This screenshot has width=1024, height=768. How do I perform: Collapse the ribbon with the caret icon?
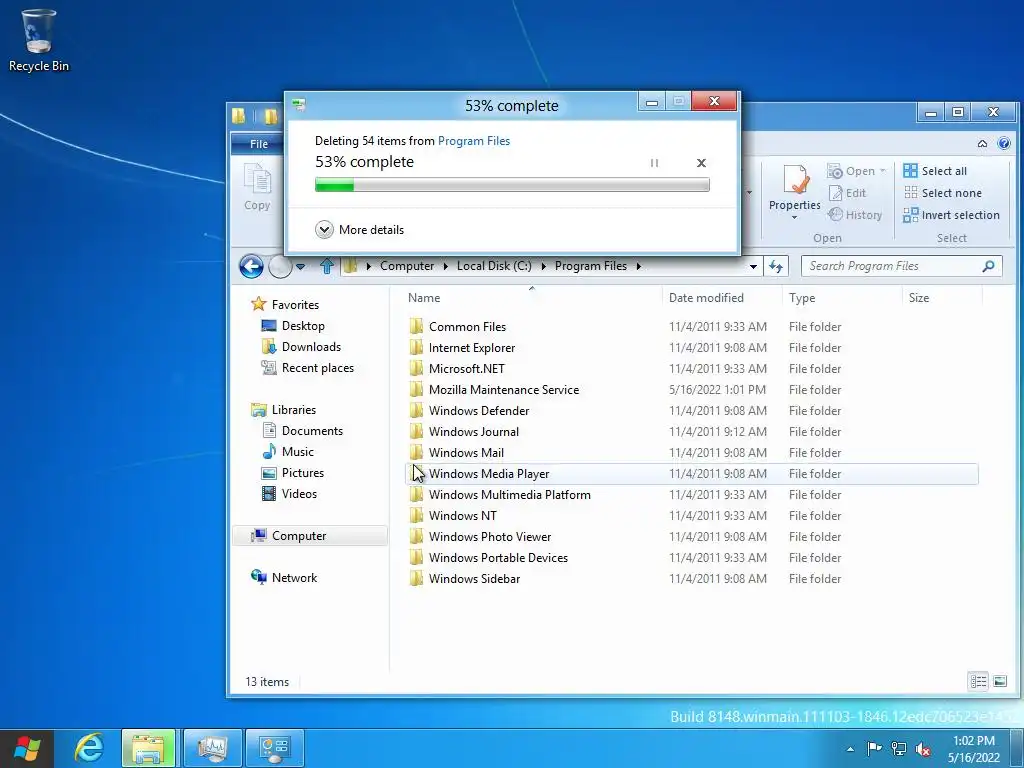(982, 144)
